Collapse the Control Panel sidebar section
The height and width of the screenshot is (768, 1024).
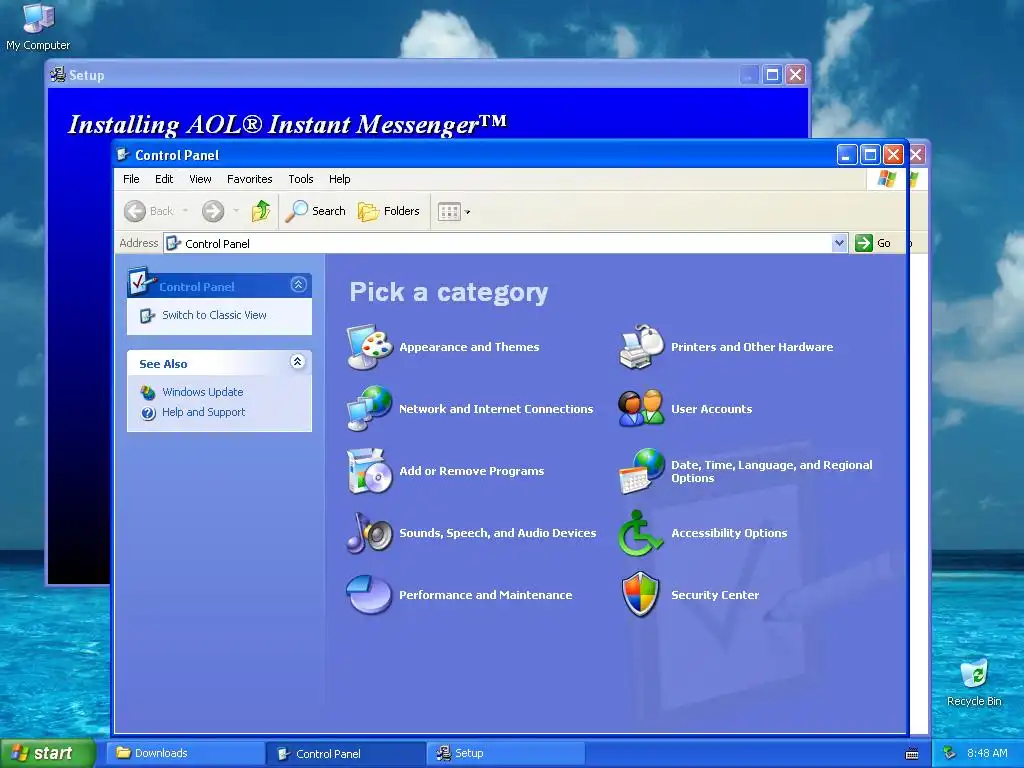pos(298,285)
